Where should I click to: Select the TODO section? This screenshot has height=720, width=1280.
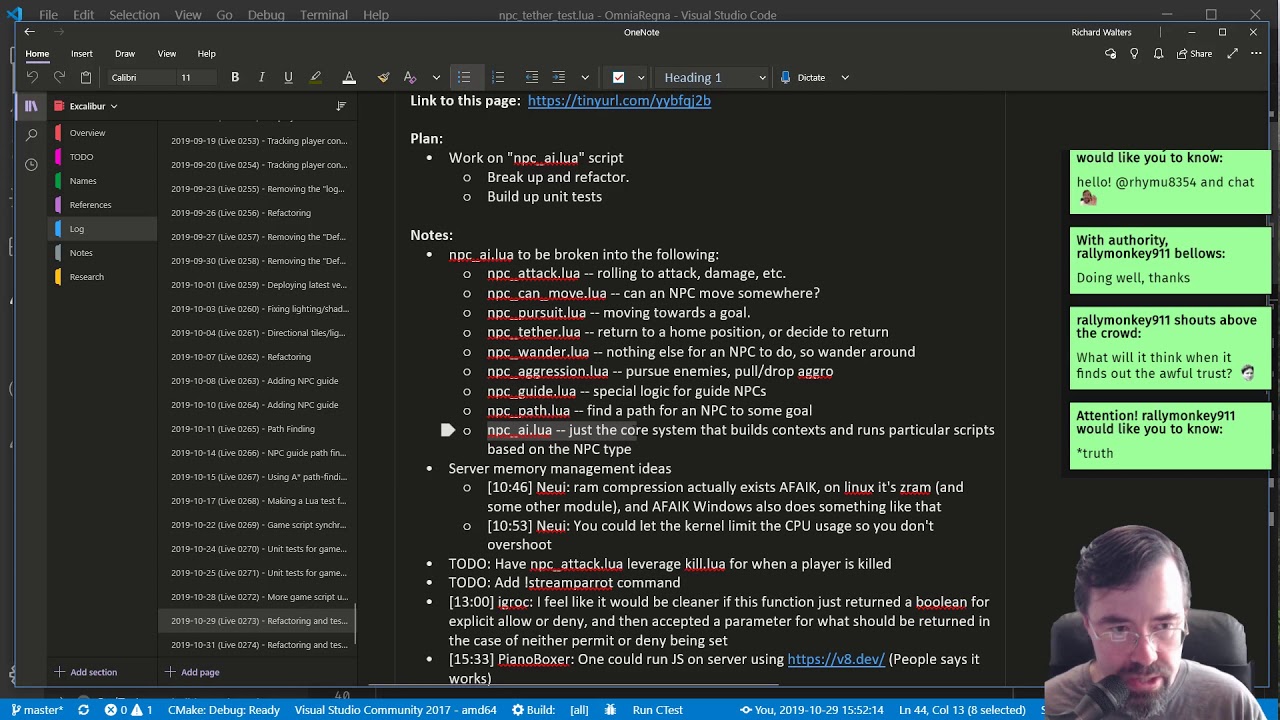pyautogui.click(x=103, y=157)
